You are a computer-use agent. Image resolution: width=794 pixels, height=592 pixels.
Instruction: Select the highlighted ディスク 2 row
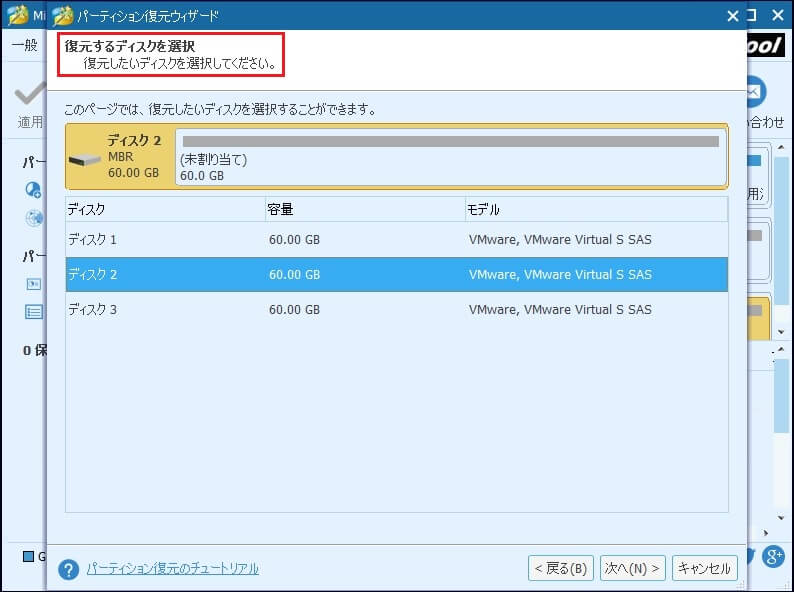click(x=396, y=274)
